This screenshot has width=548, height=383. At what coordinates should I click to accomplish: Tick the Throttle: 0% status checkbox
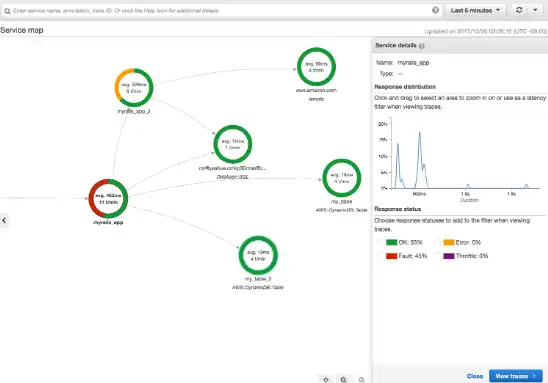click(x=438, y=256)
